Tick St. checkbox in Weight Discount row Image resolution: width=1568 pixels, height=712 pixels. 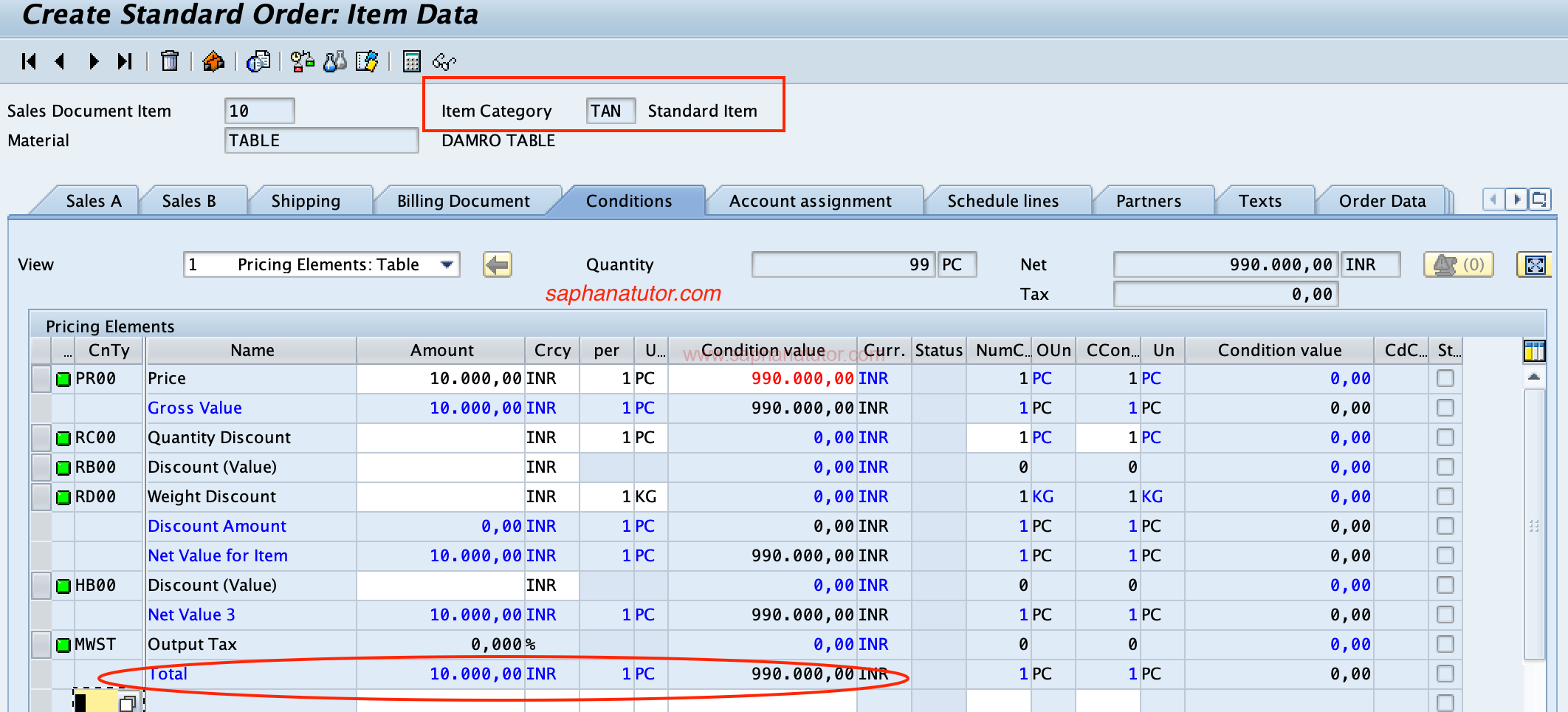point(1445,496)
